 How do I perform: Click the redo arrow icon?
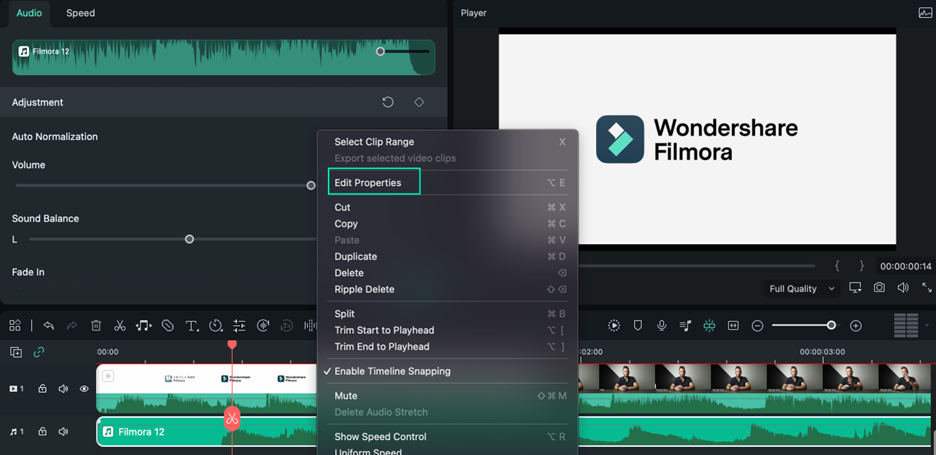tap(72, 325)
